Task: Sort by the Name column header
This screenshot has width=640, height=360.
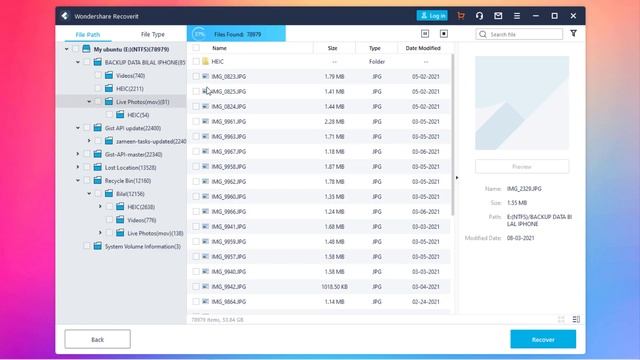Action: click(219, 48)
